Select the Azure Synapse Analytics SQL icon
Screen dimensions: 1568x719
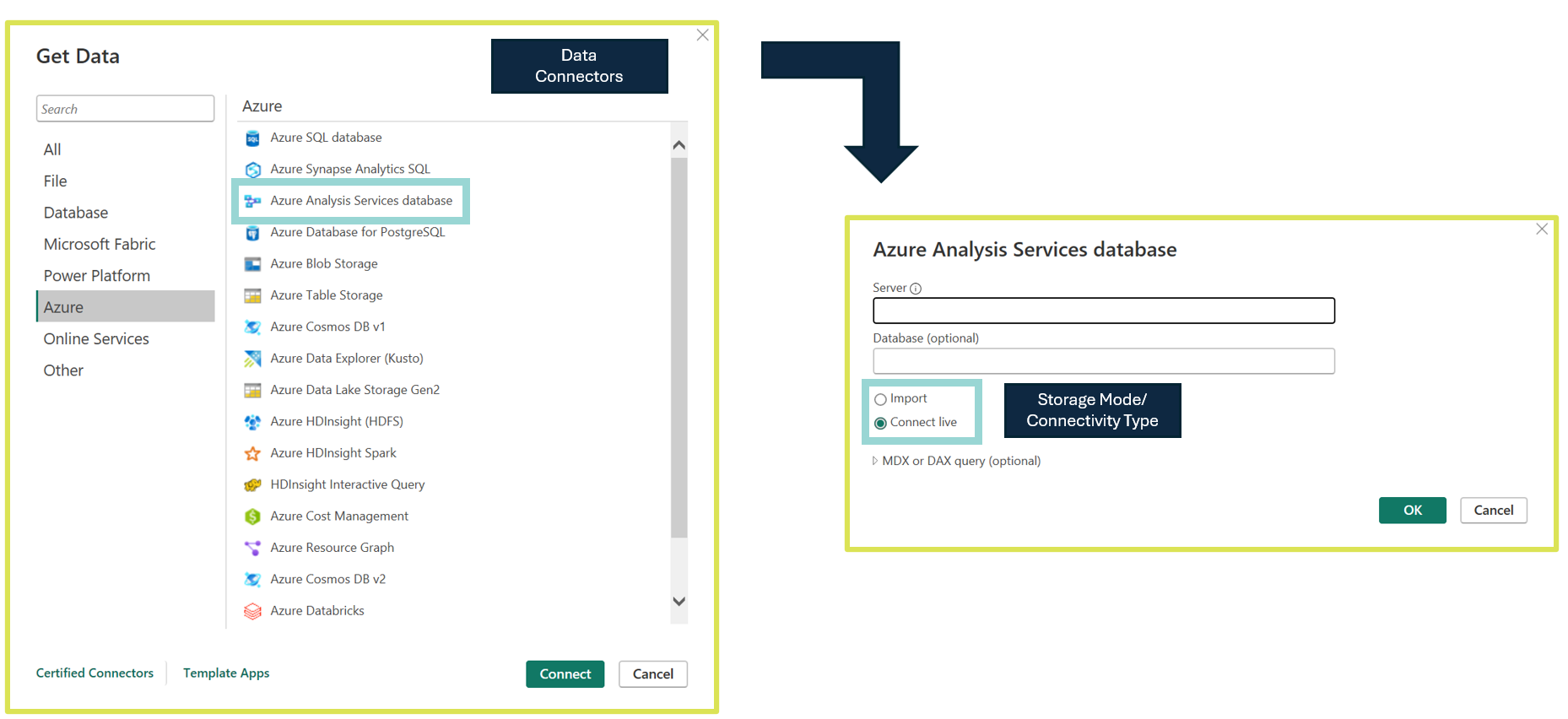pyautogui.click(x=252, y=170)
